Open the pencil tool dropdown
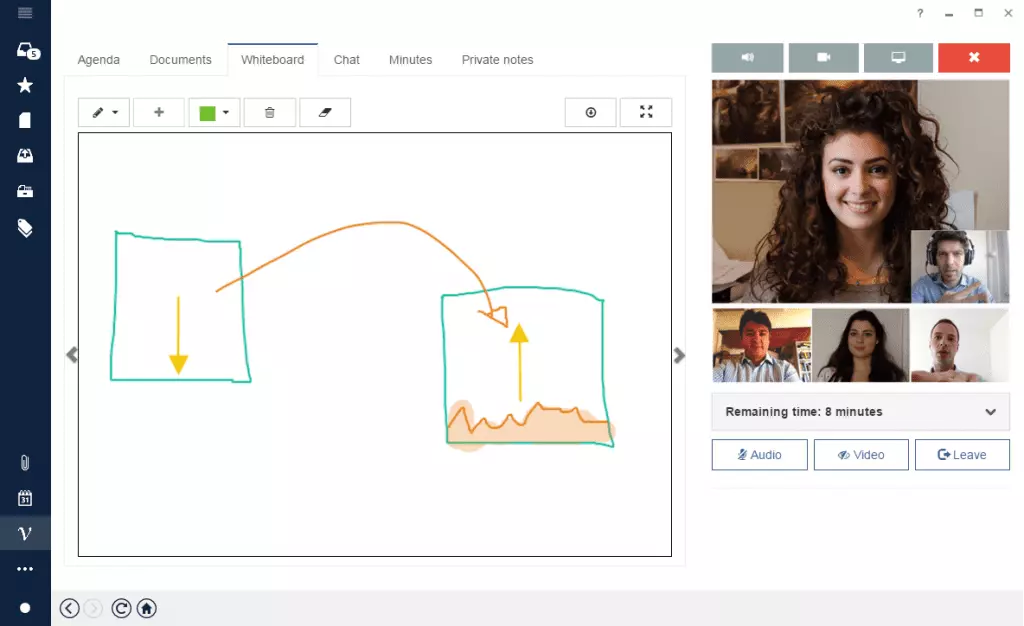This screenshot has width=1024, height=626. click(104, 113)
